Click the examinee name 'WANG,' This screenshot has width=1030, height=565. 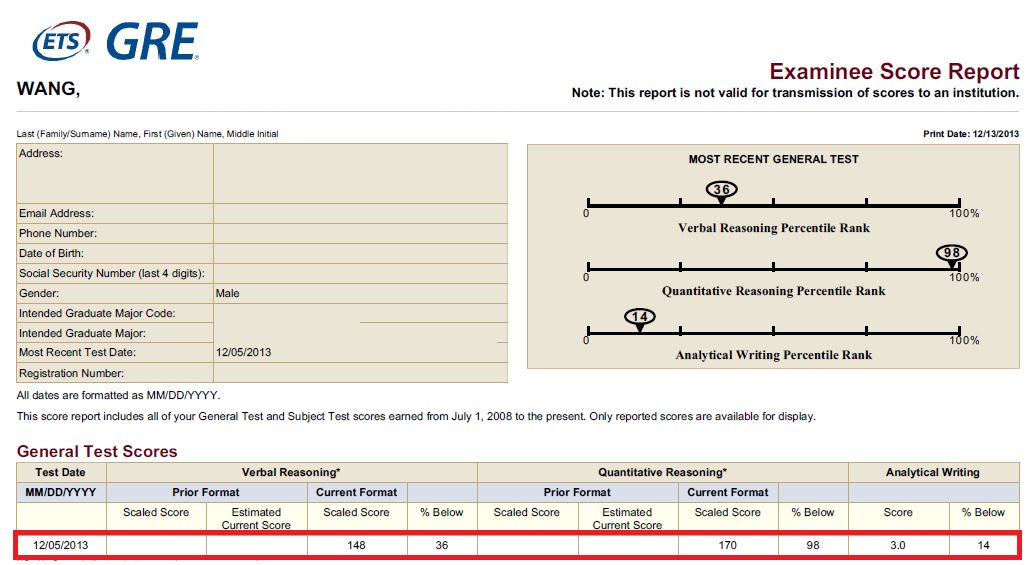pyautogui.click(x=48, y=89)
